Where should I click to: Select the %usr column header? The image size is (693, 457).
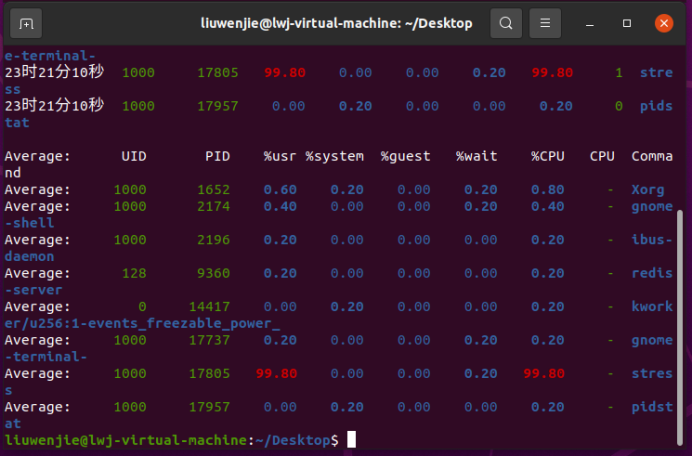pyautogui.click(x=280, y=156)
